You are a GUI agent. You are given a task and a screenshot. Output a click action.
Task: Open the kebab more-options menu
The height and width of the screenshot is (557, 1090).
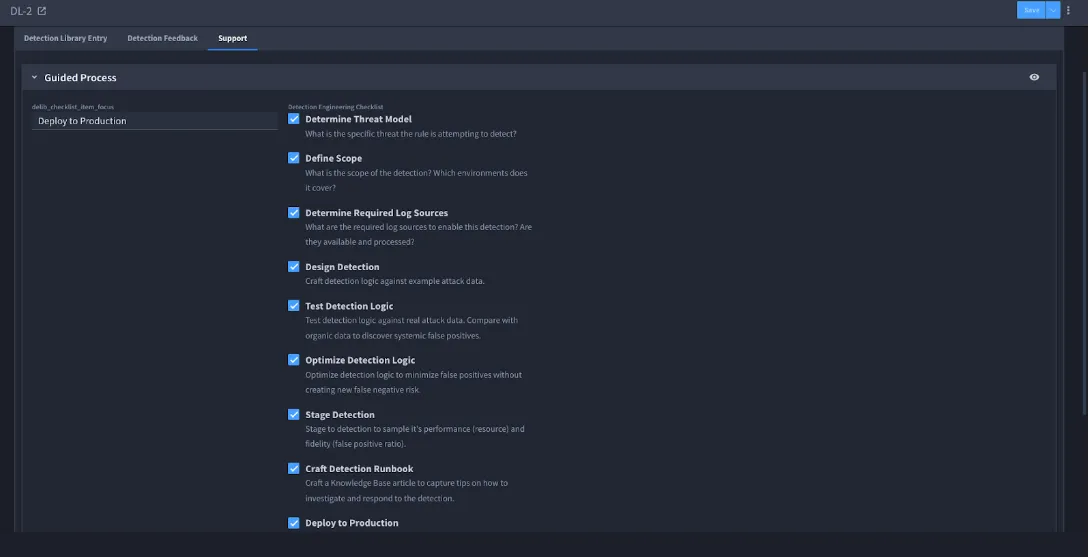pyautogui.click(x=1068, y=10)
